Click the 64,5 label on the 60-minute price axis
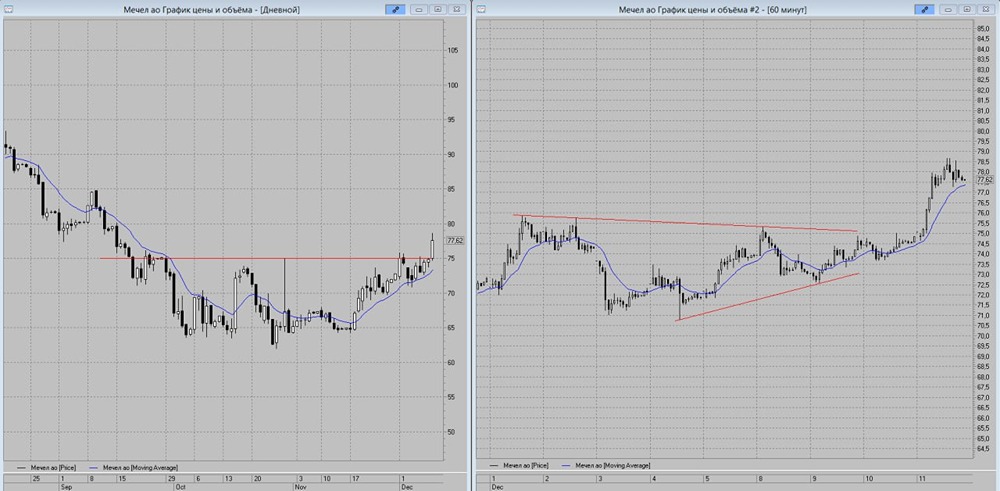This screenshot has height=491, width=1000. tap(983, 449)
